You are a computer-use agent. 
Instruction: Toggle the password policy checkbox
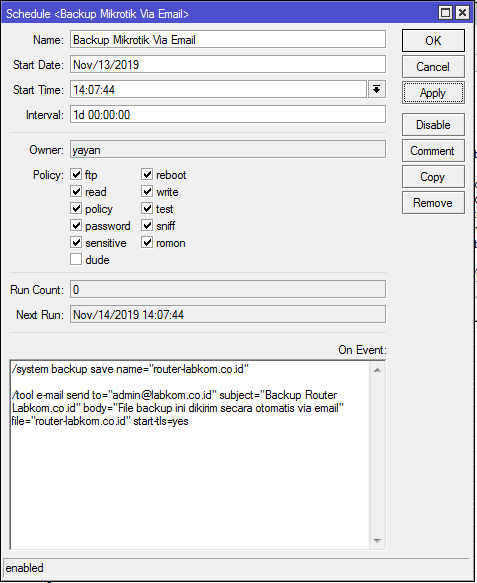(76, 226)
